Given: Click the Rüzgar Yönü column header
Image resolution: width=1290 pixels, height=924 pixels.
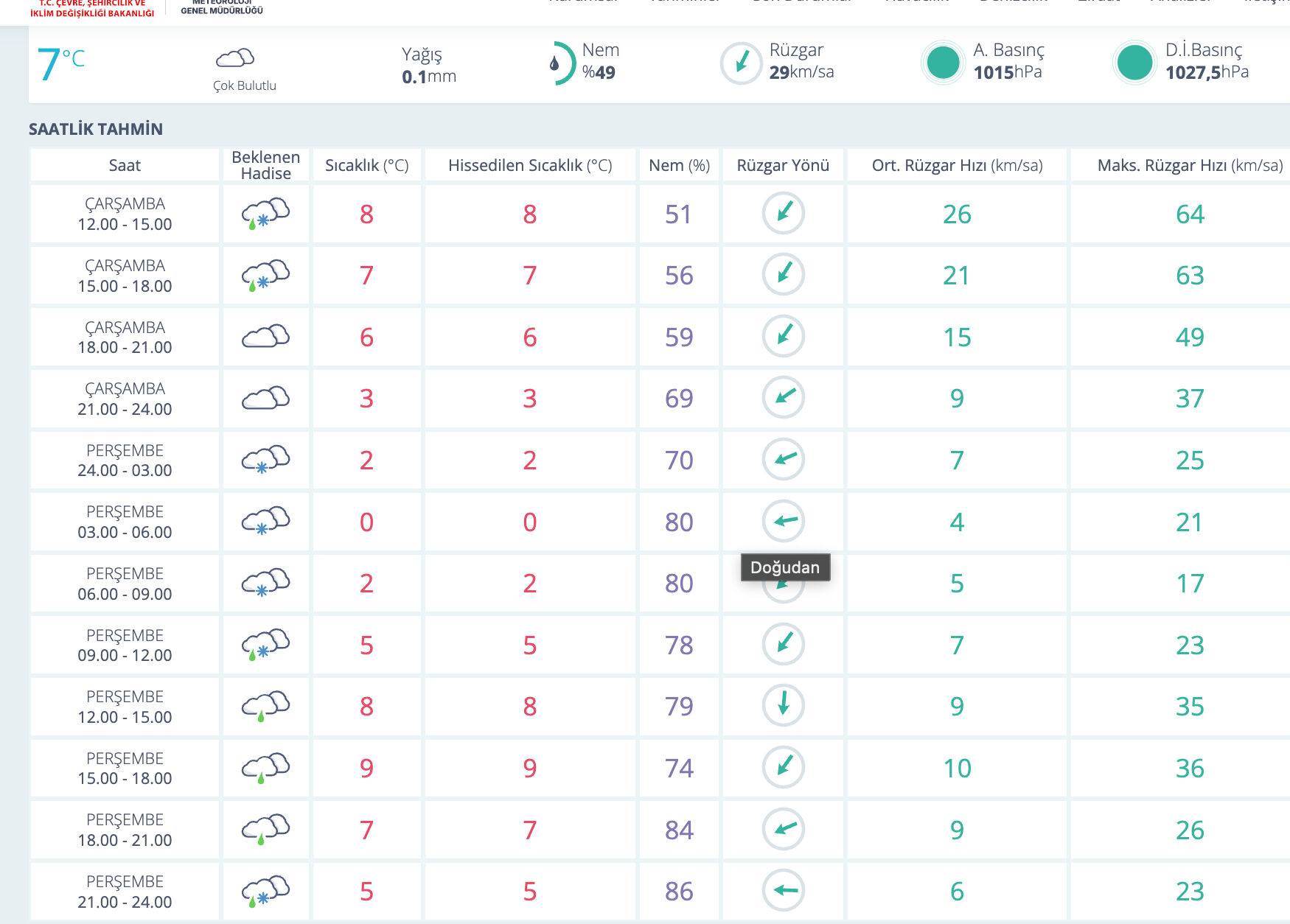Looking at the screenshot, I should [x=783, y=165].
